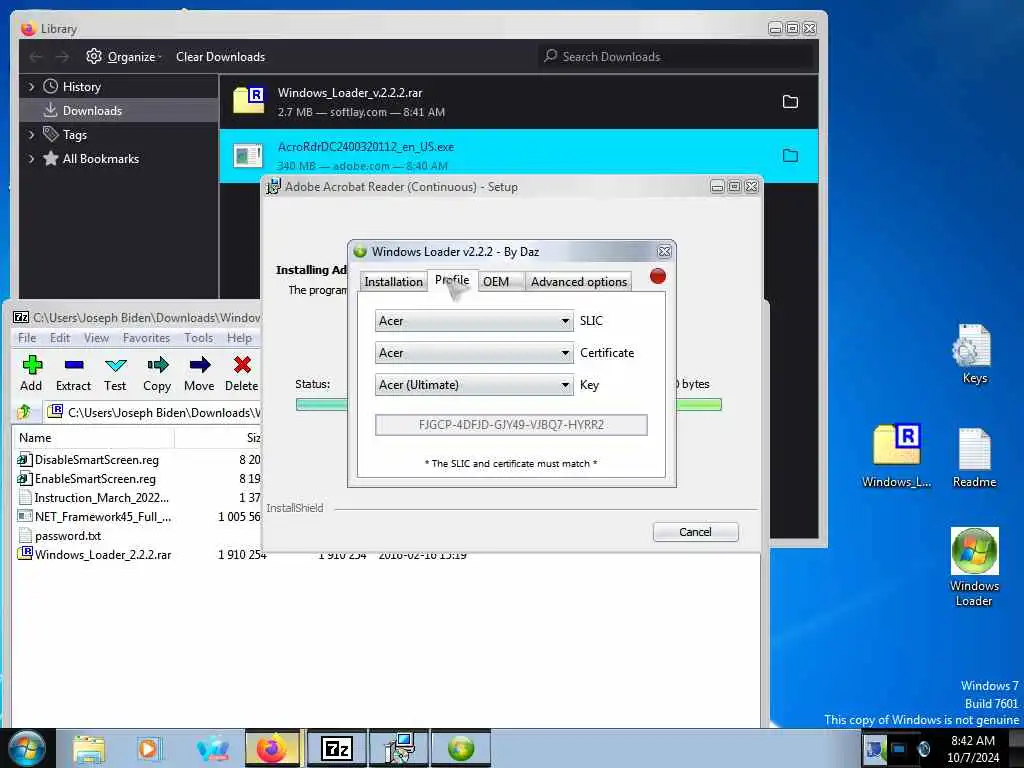Select the Readme desktop file icon

pos(974,457)
